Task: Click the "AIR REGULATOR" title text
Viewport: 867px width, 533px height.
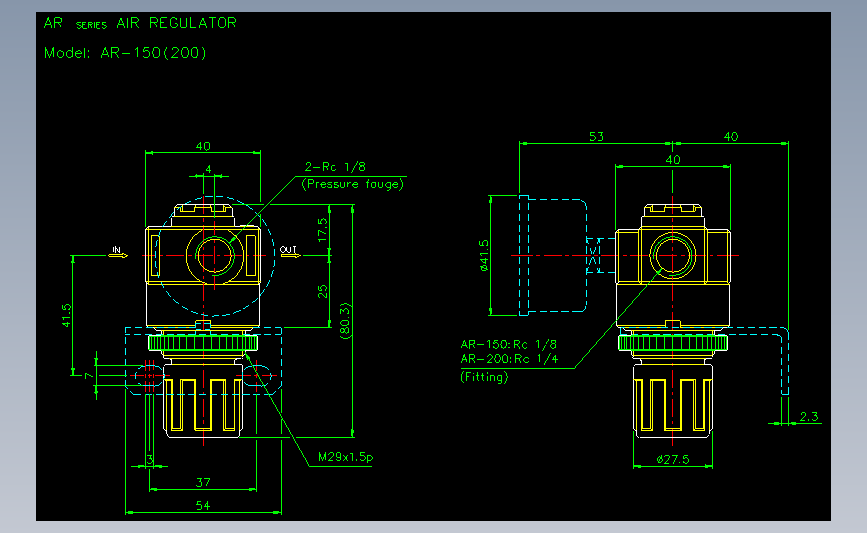Action: 176,23
